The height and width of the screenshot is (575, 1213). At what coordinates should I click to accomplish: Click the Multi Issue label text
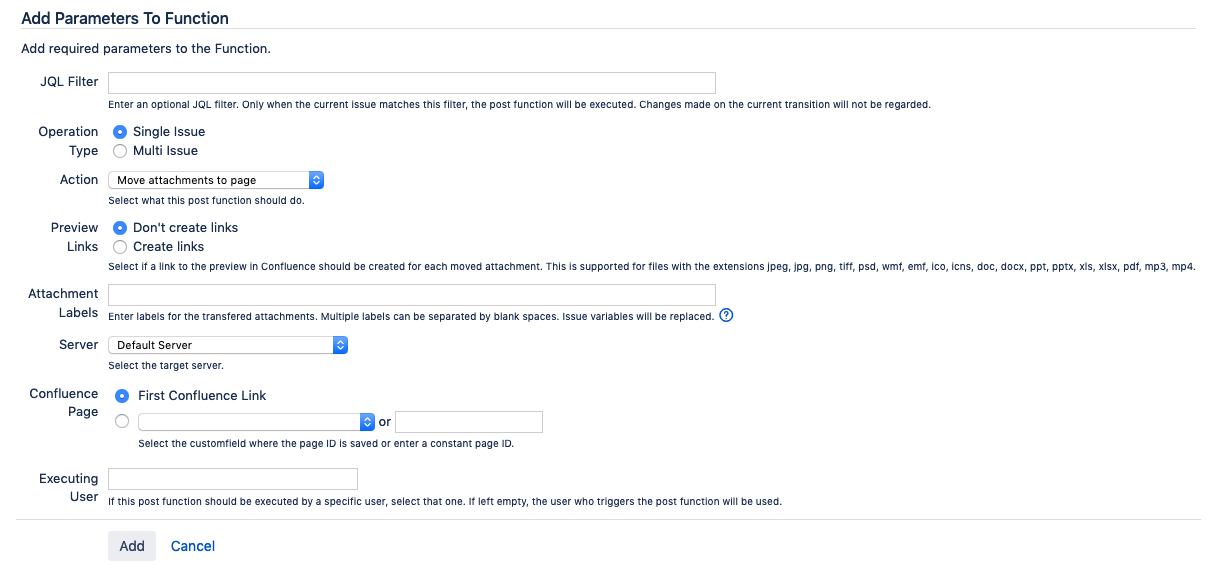(165, 151)
